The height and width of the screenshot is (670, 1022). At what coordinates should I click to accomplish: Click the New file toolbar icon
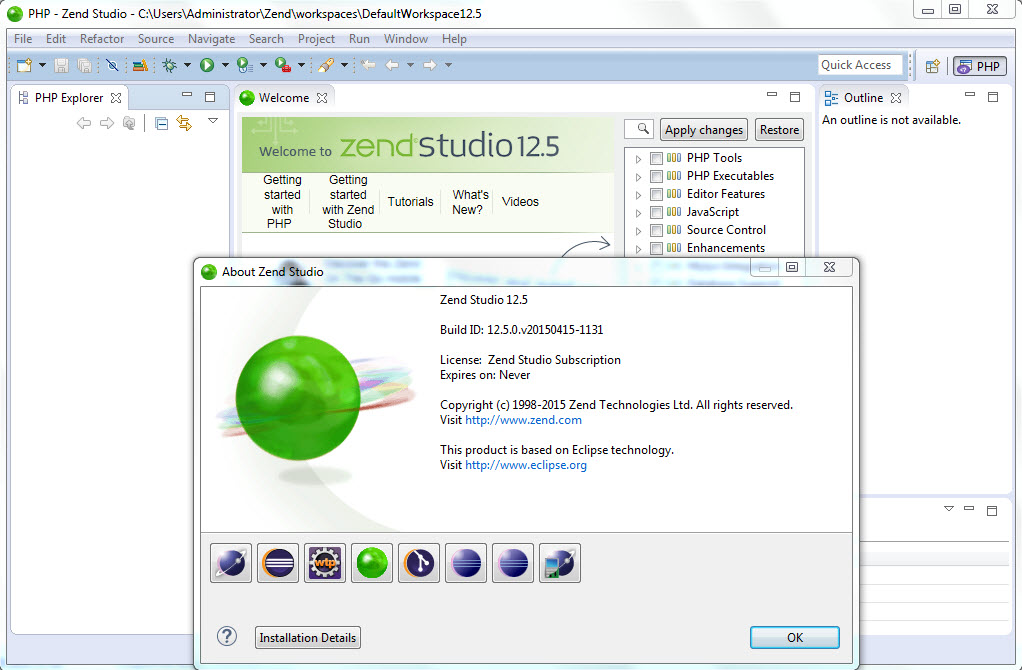25,65
